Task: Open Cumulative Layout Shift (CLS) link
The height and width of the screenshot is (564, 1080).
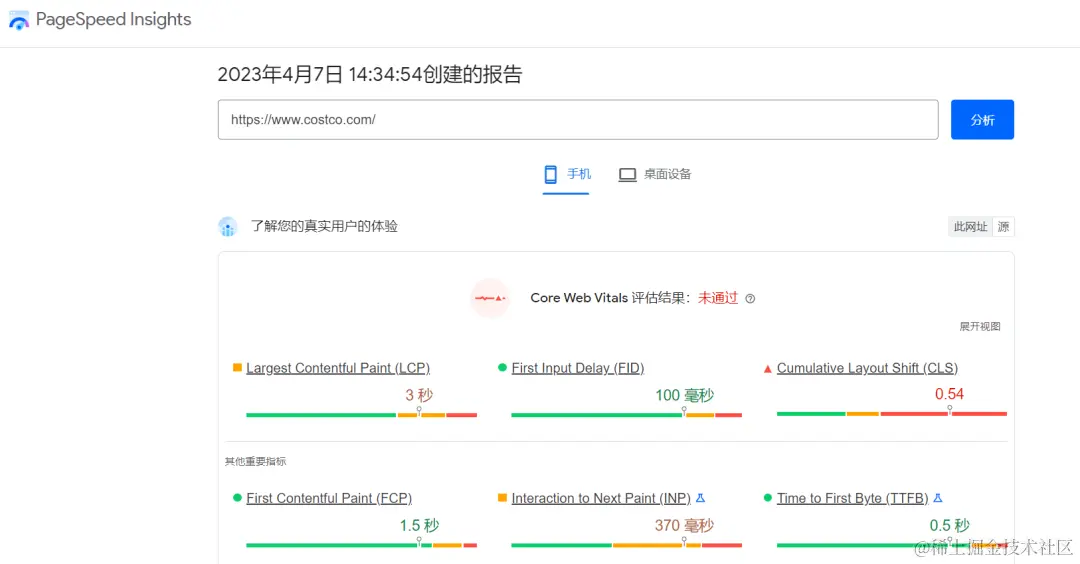Action: [x=867, y=368]
